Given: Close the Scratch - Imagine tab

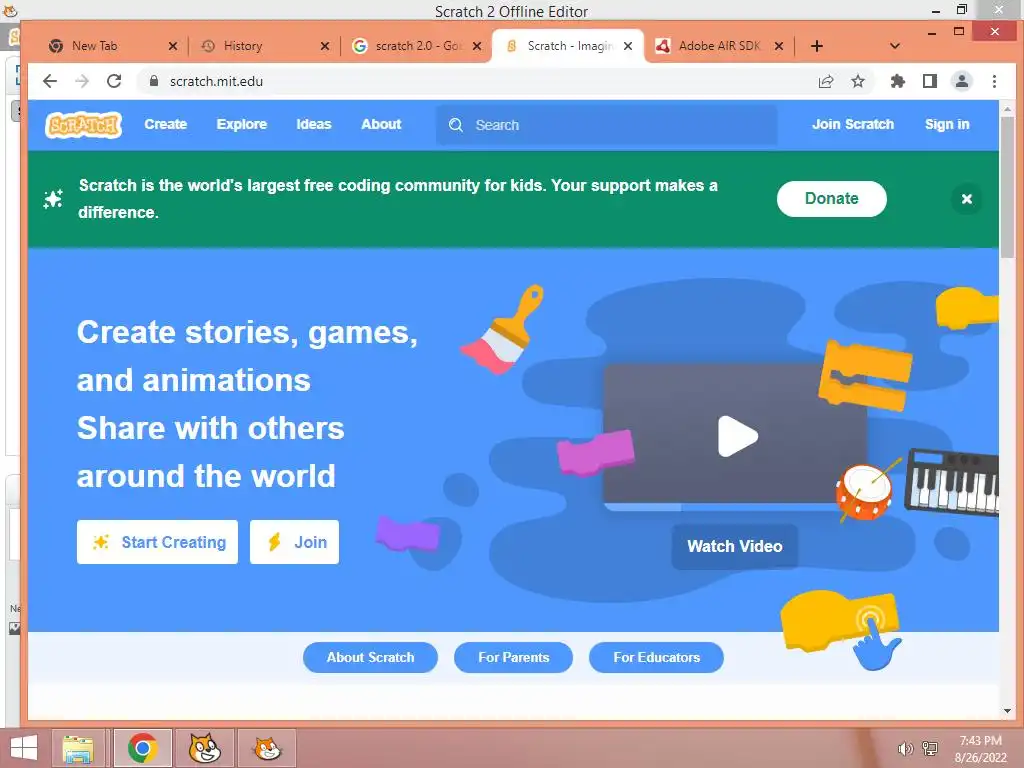Looking at the screenshot, I should [628, 46].
